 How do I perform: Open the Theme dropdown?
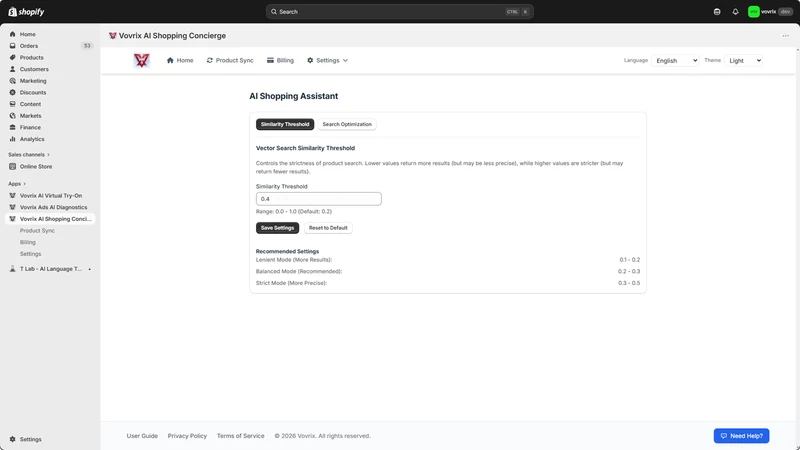pyautogui.click(x=743, y=61)
